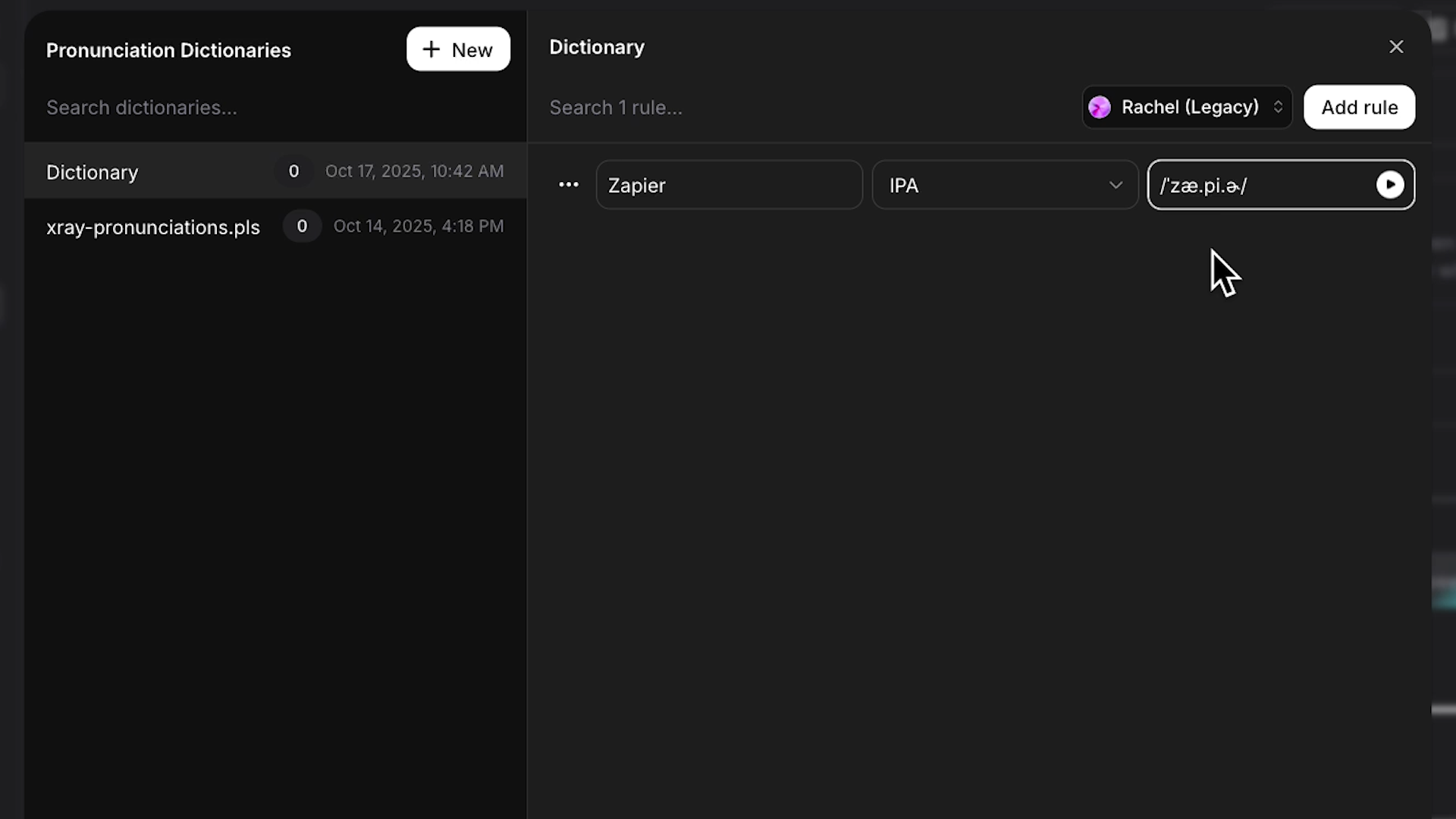This screenshot has height=819, width=1456.
Task: Edit the Zapier word input
Action: (x=729, y=184)
